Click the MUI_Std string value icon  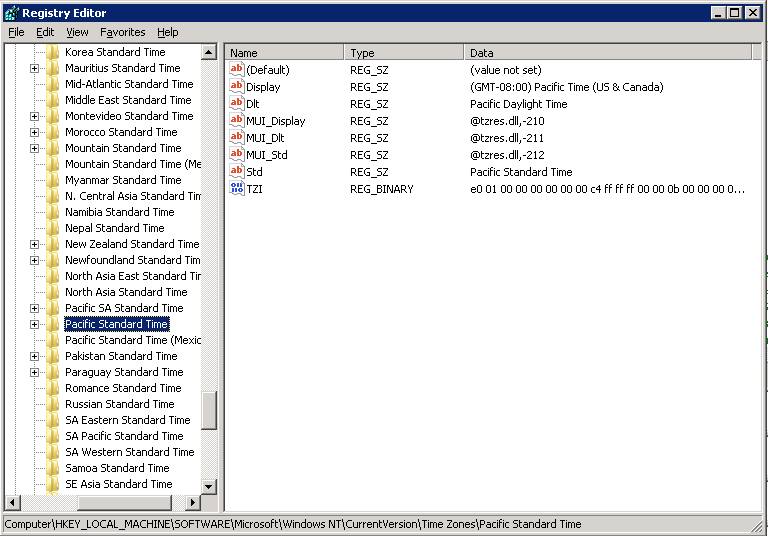pos(237,154)
